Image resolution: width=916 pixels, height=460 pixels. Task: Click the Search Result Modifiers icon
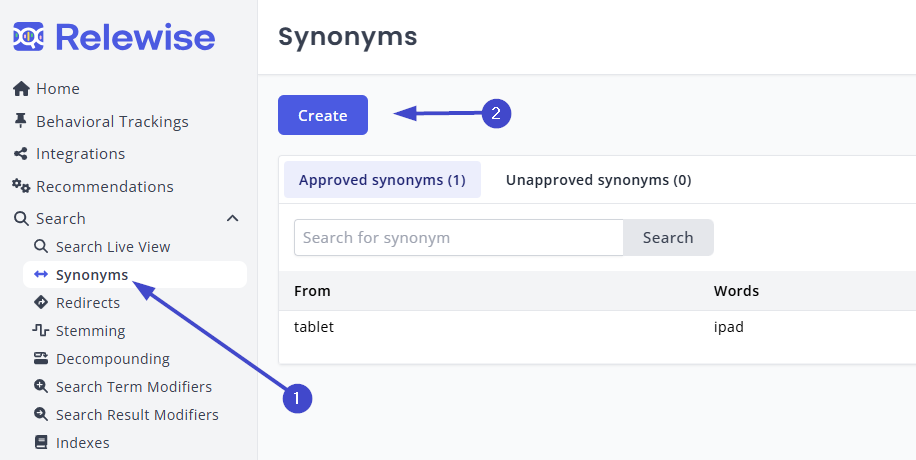coord(41,414)
